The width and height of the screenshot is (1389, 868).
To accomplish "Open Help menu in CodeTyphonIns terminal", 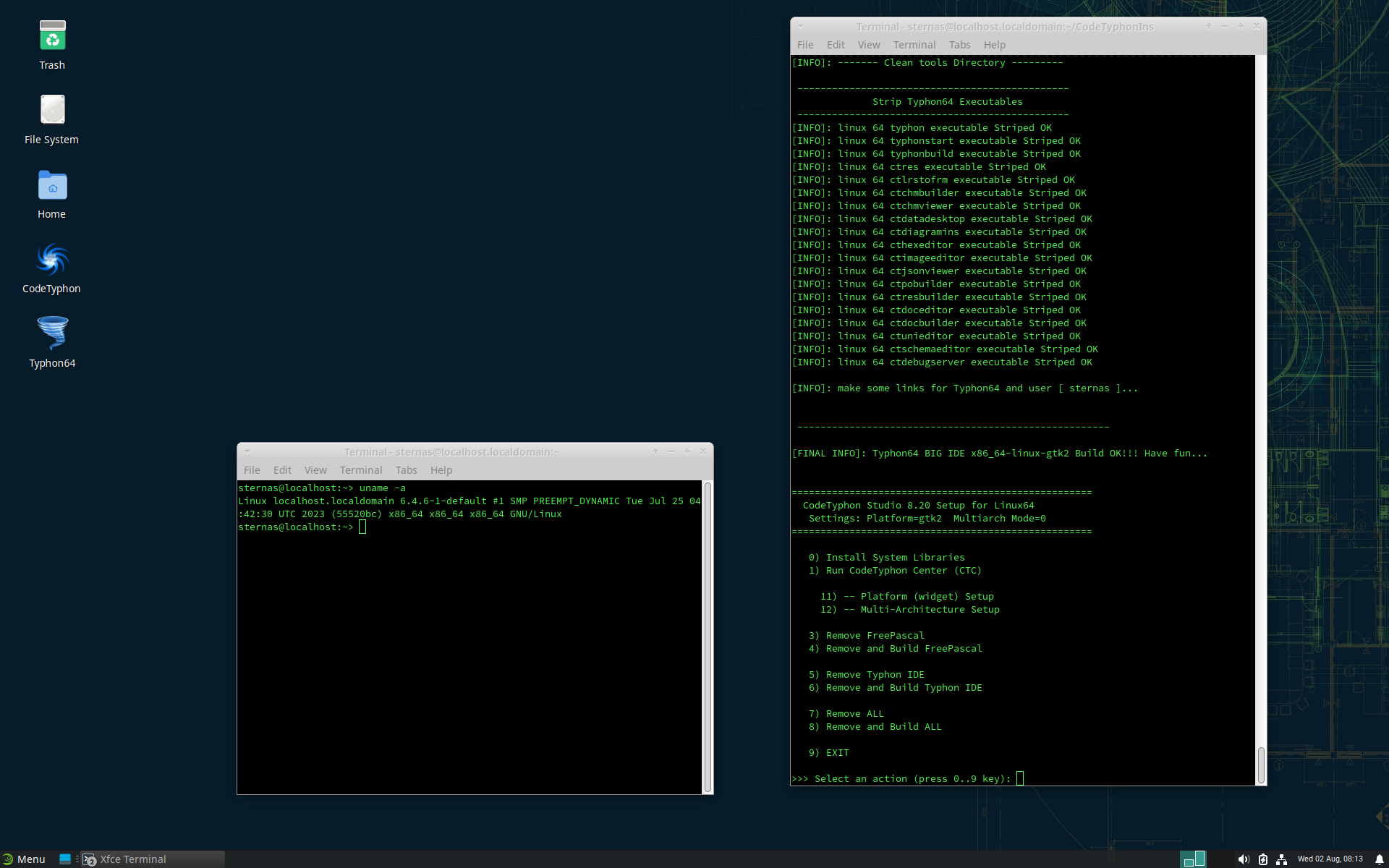I will 995,45.
